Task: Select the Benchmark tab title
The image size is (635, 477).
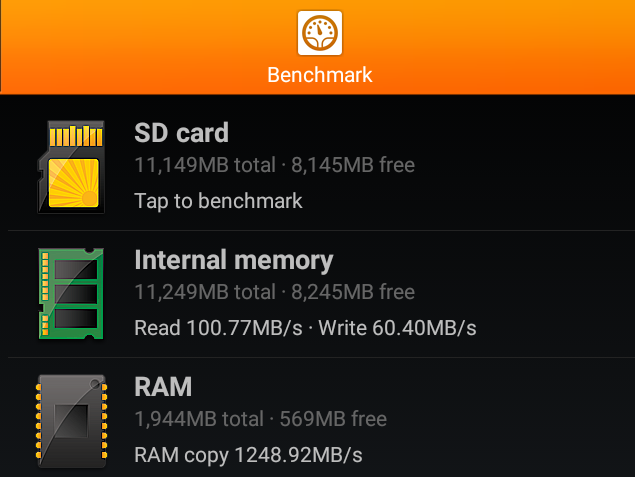Action: pyautogui.click(x=320, y=75)
